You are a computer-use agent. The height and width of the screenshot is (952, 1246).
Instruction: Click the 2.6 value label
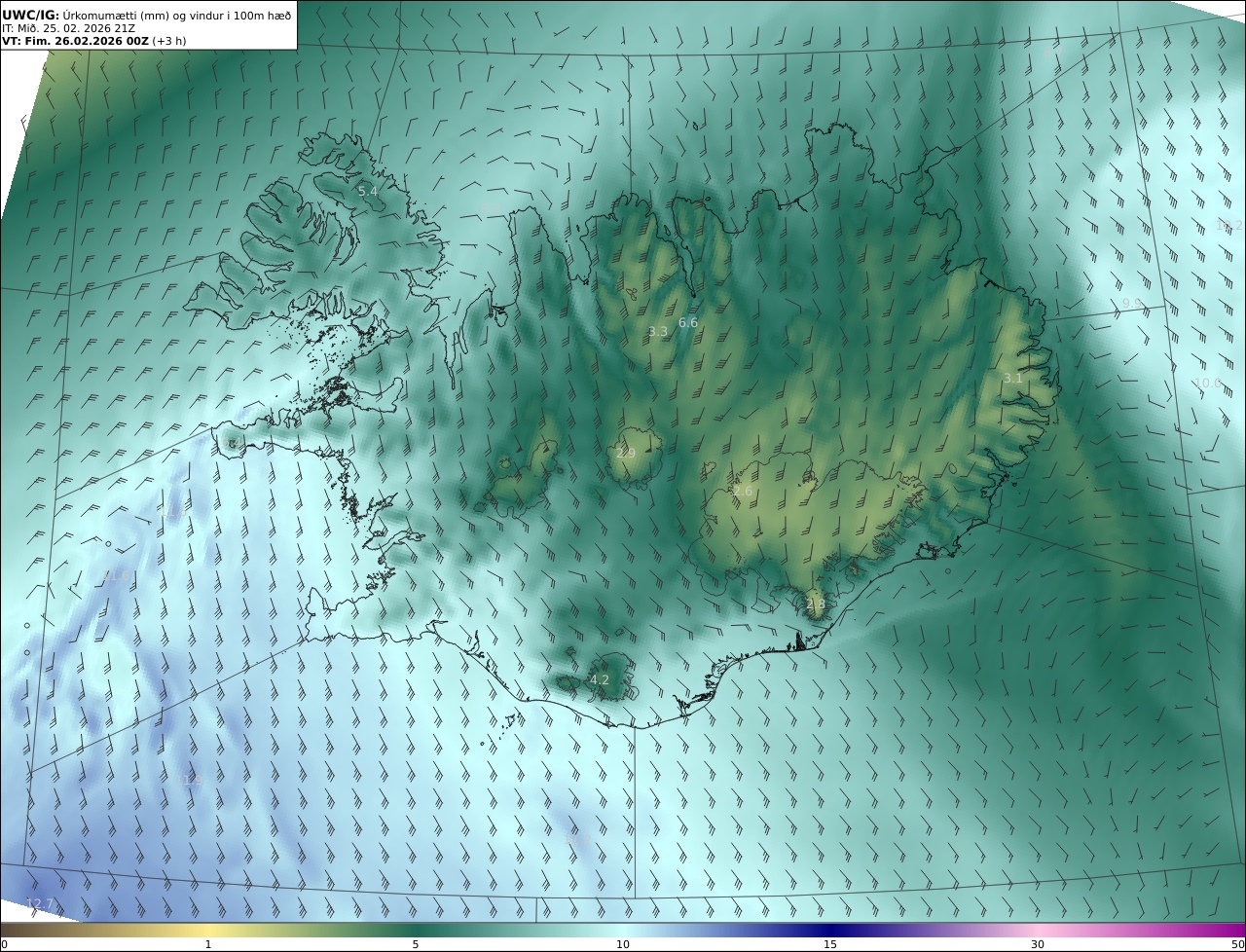coord(742,493)
